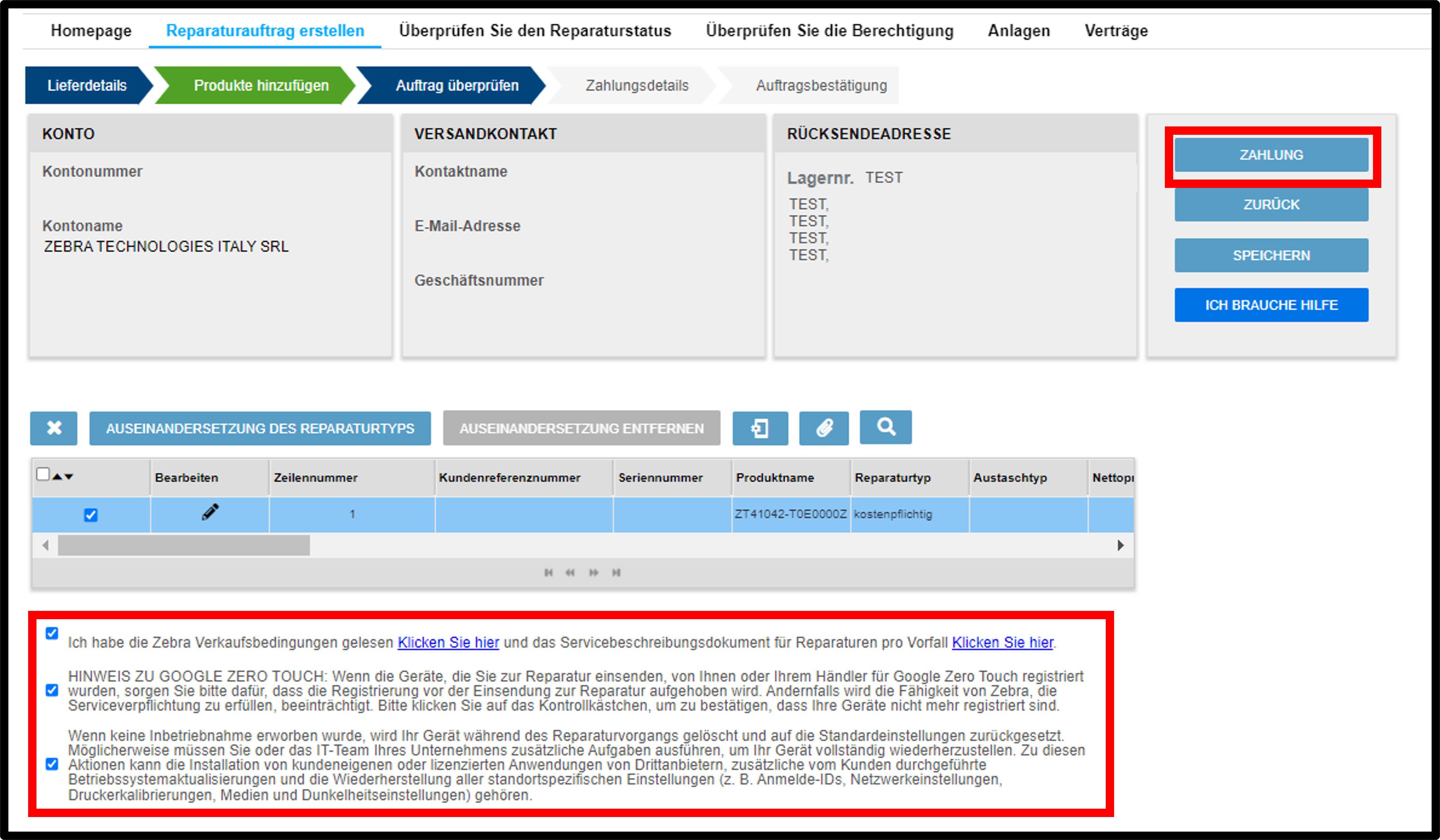Open the Anlagen tab
Screen dimensions: 1440x840
1019,30
